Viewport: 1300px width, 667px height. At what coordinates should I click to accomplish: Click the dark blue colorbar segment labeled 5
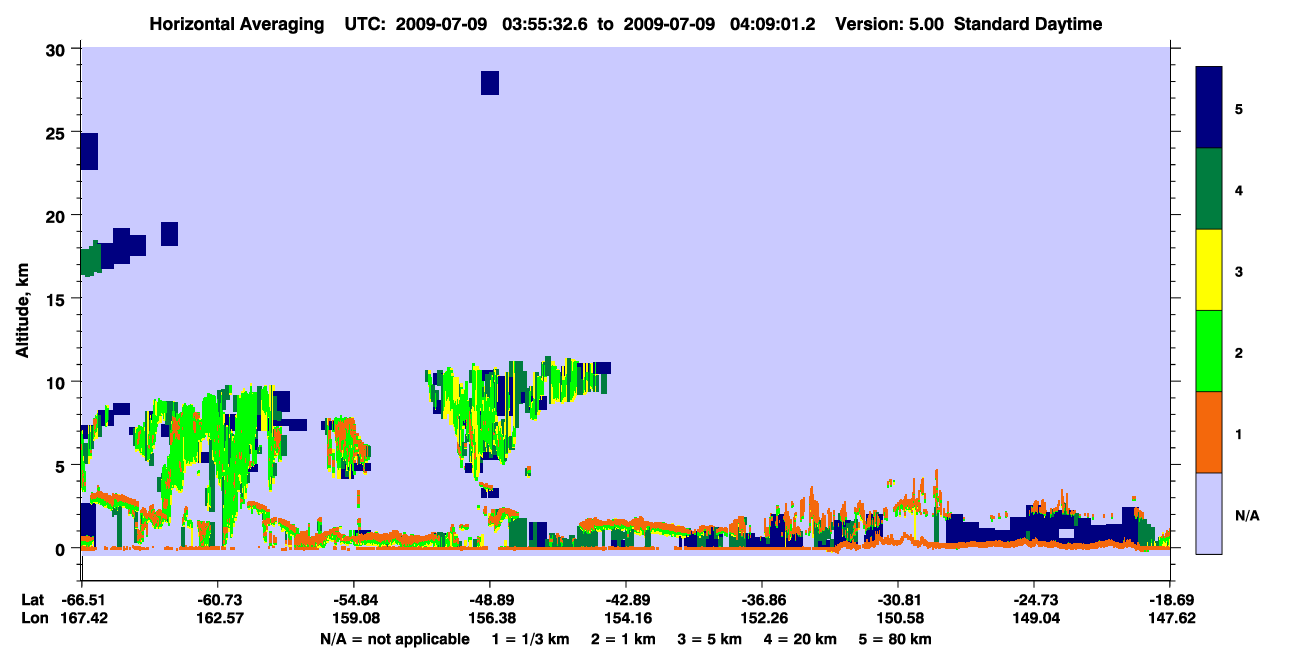tap(1209, 108)
